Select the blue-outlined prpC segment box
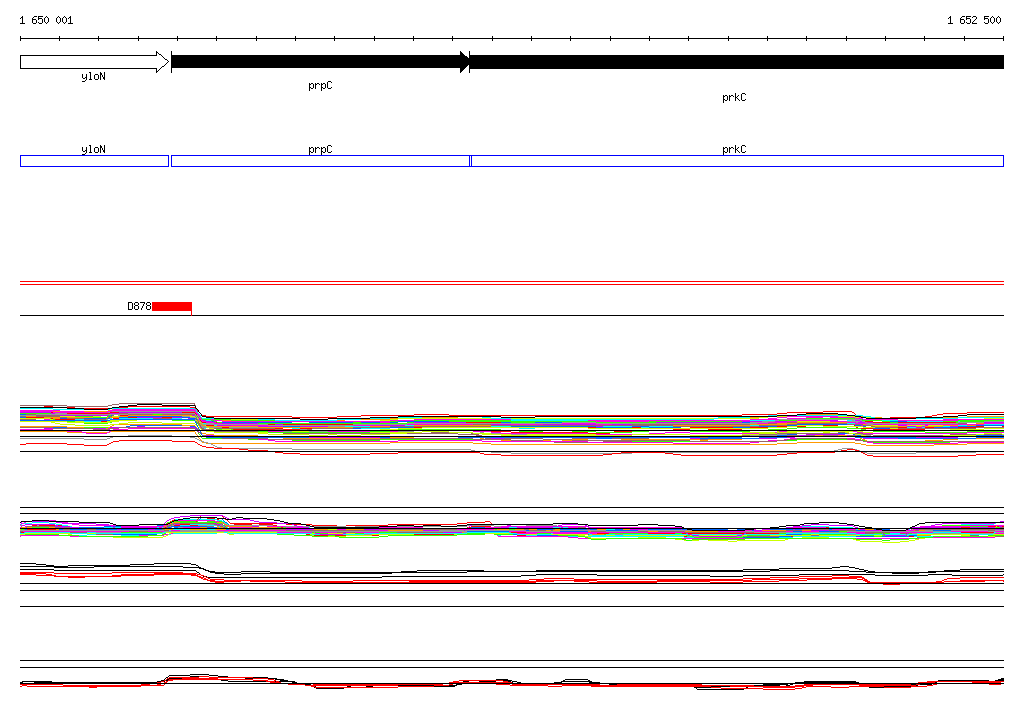 [x=320, y=161]
